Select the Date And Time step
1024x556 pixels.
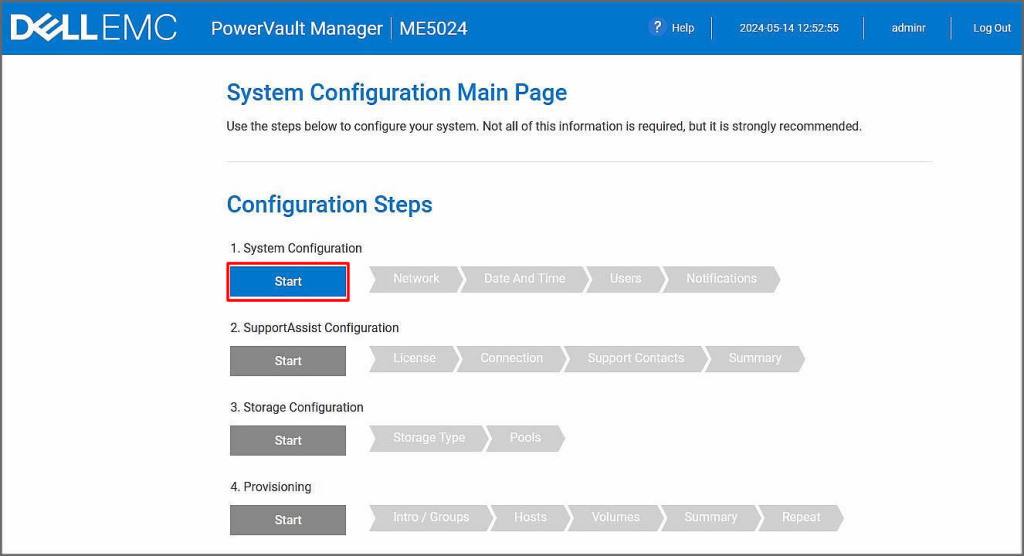click(x=524, y=279)
